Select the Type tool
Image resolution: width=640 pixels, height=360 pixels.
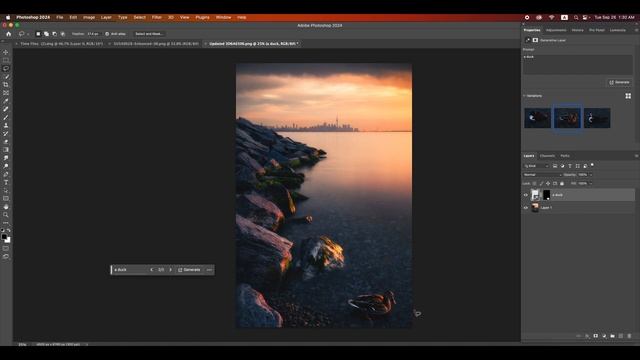click(x=6, y=182)
